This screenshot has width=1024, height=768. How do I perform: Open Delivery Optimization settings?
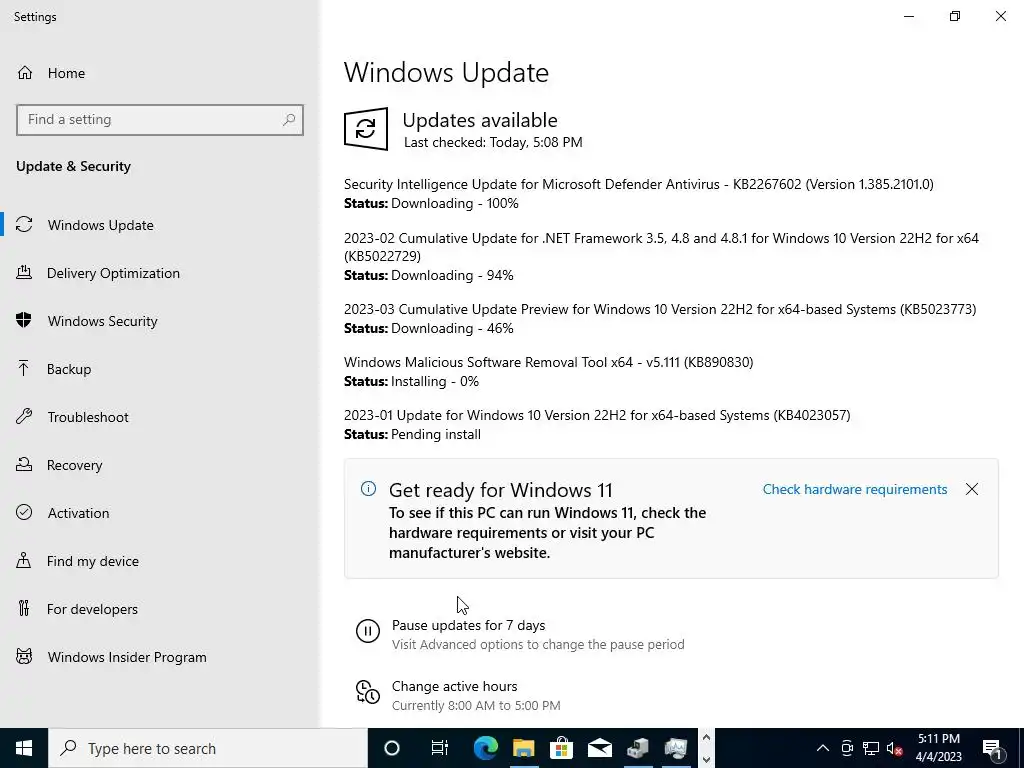tap(113, 273)
